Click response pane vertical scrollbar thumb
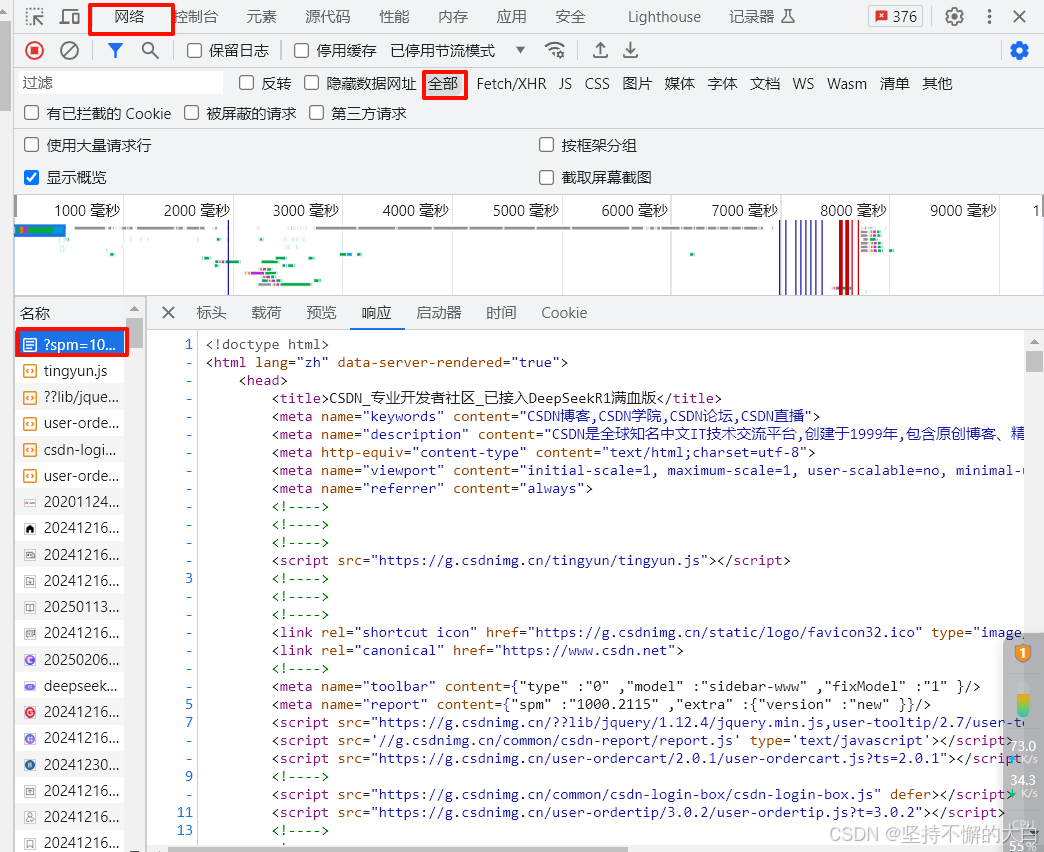 [x=1034, y=361]
